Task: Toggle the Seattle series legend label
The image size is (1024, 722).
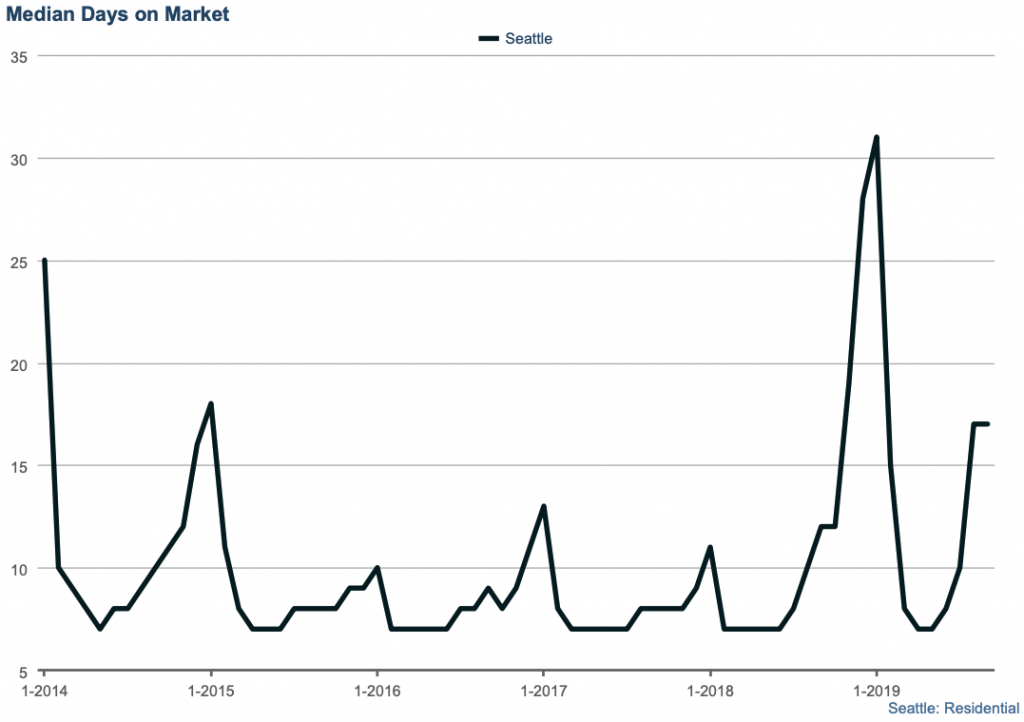Action: tap(528, 39)
